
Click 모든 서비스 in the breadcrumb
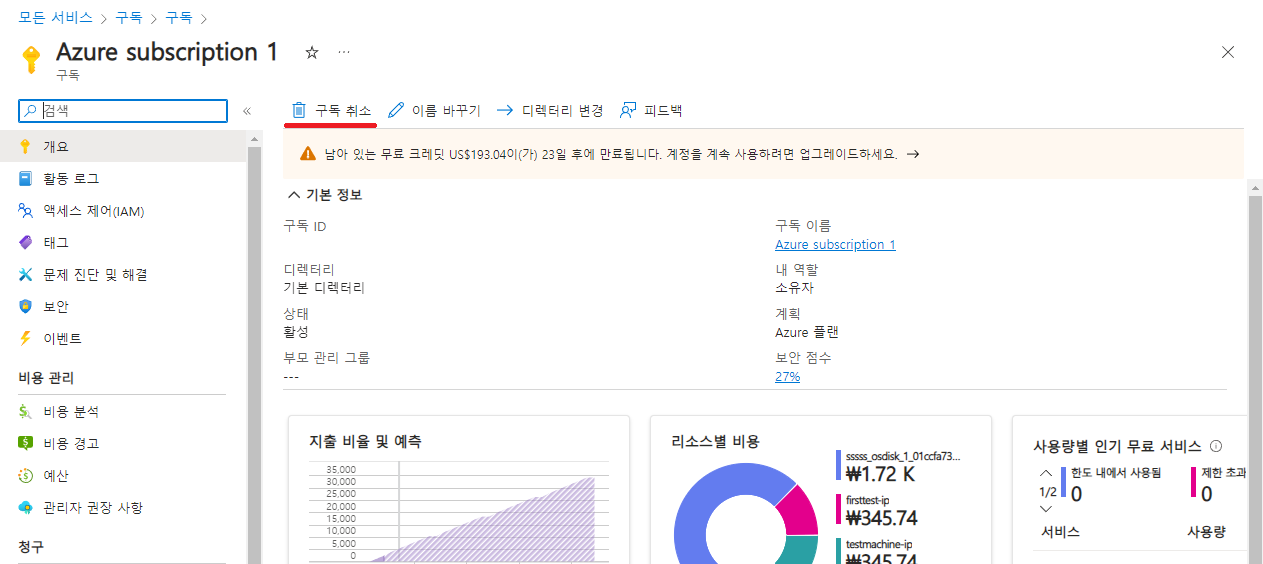[55, 18]
